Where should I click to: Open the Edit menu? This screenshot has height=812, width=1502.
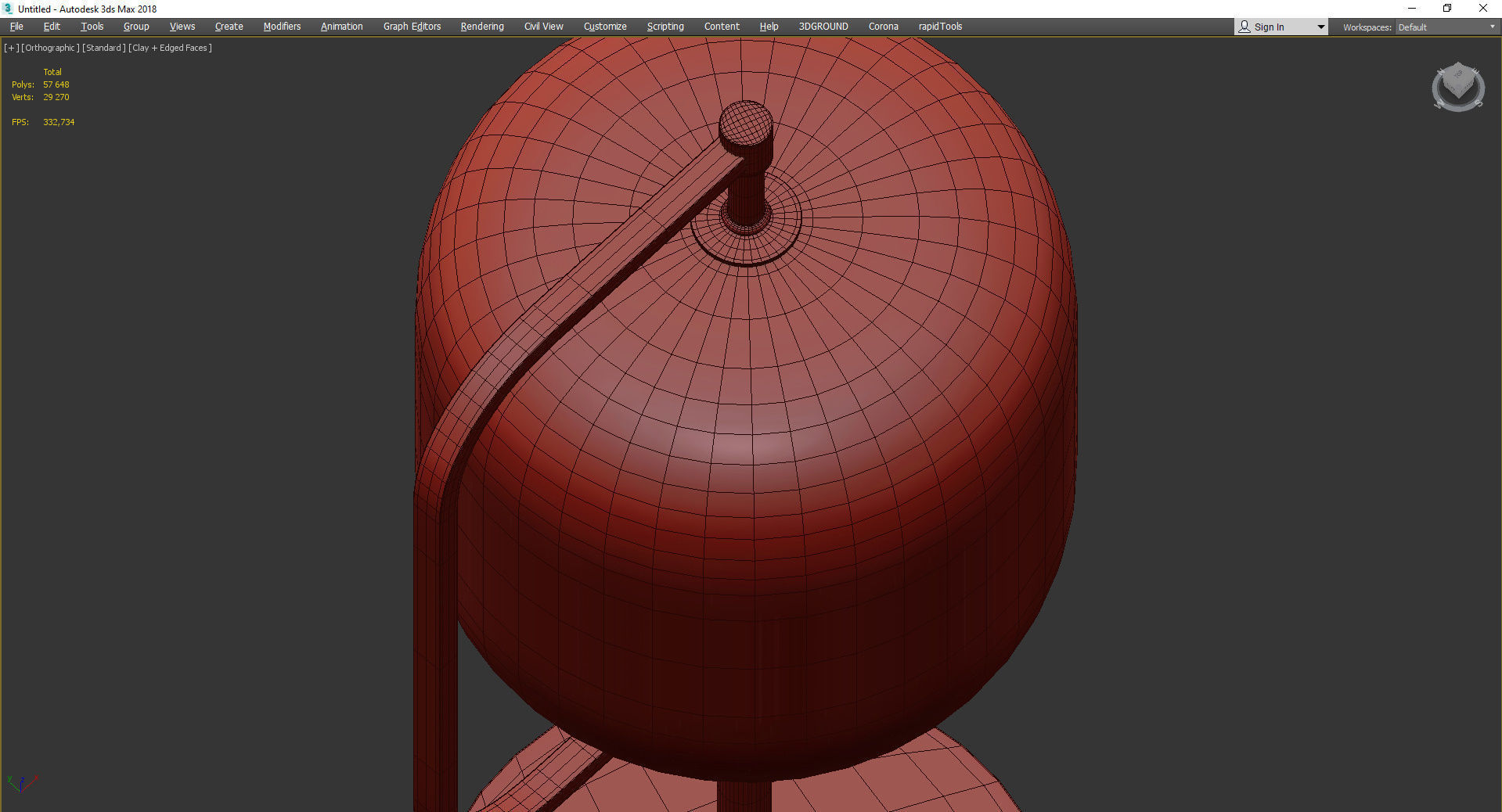52,27
